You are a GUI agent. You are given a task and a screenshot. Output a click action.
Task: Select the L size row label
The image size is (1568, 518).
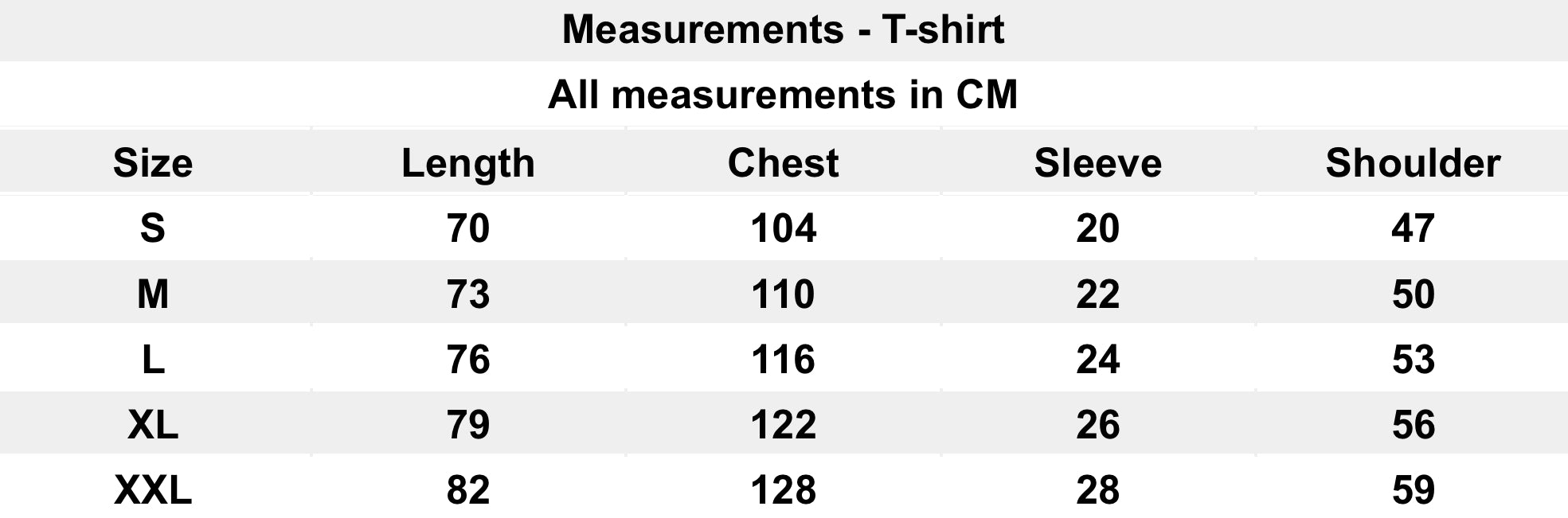point(153,360)
